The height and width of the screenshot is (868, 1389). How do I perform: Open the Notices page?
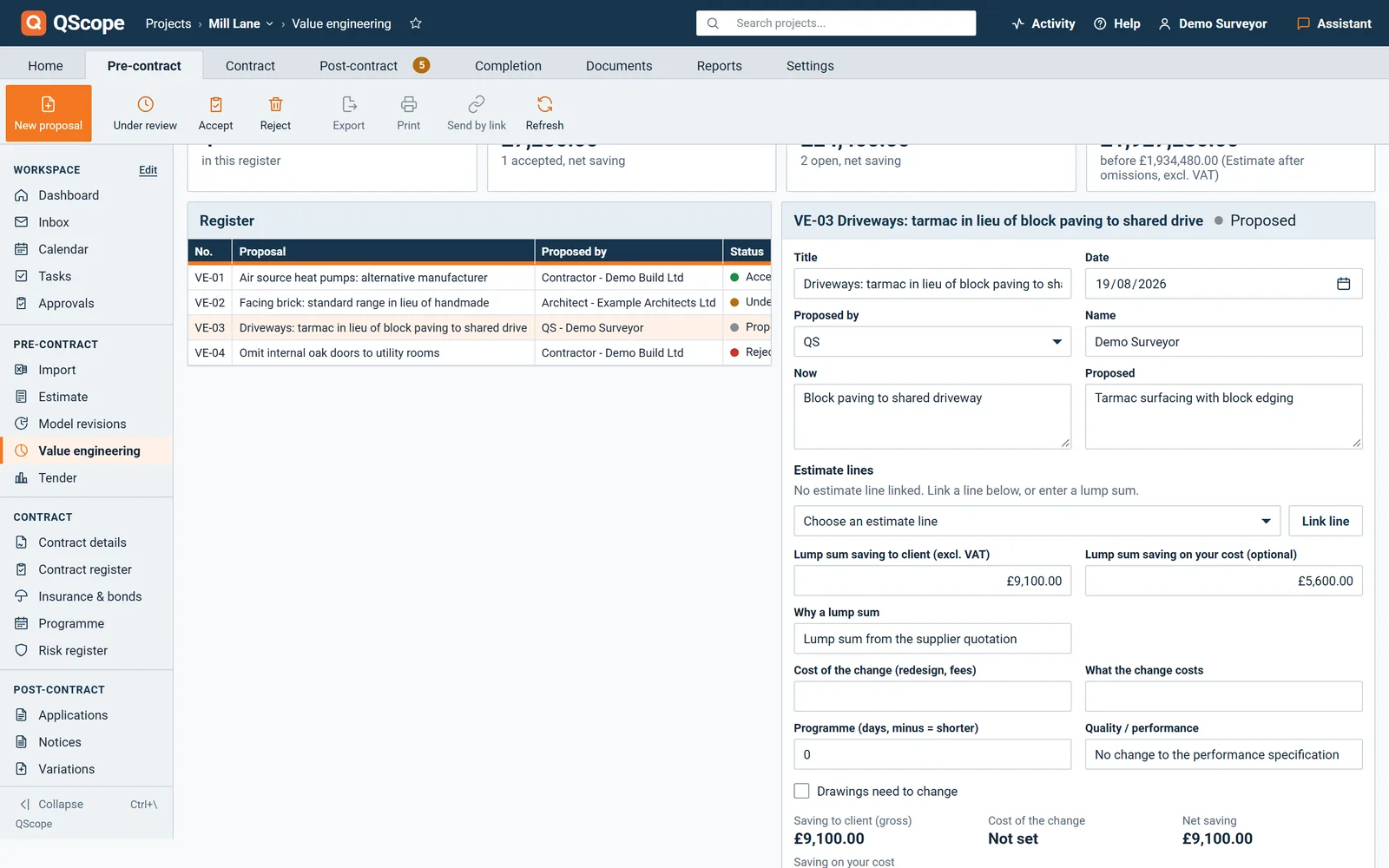(86, 742)
